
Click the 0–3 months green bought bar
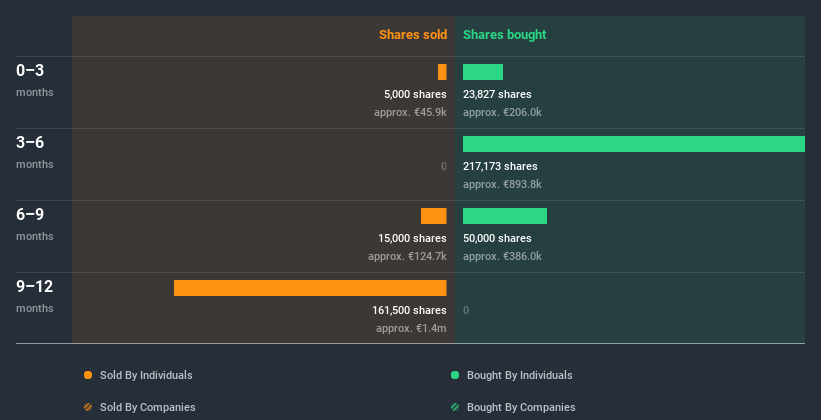click(x=483, y=72)
